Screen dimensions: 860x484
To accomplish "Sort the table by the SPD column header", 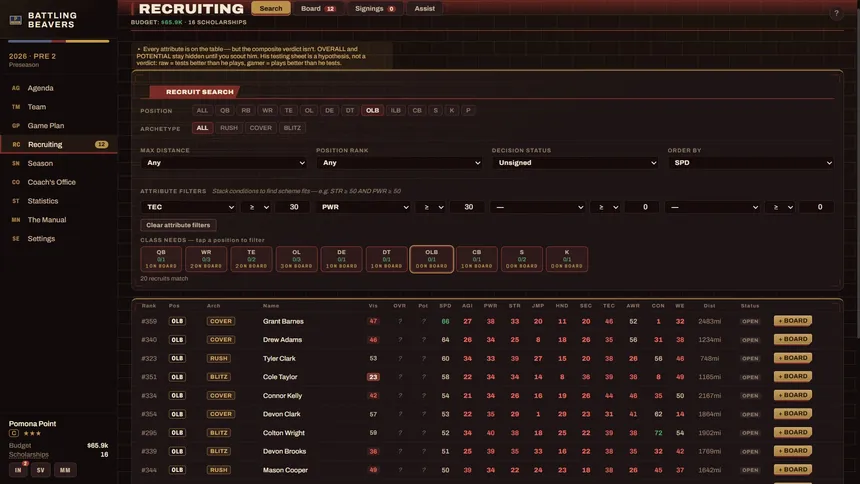I will [445, 306].
